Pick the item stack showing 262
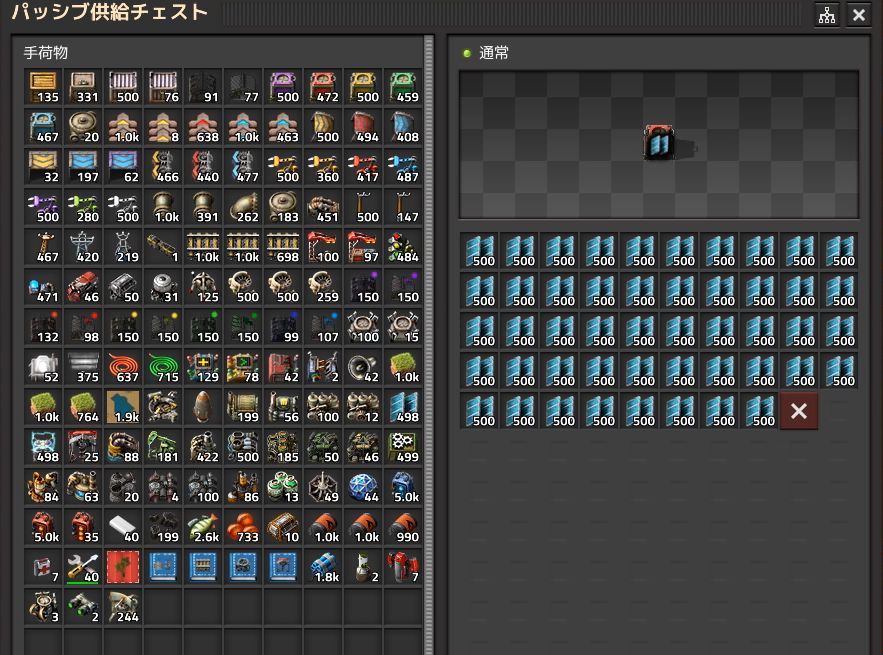The image size is (883, 655). coord(243,207)
